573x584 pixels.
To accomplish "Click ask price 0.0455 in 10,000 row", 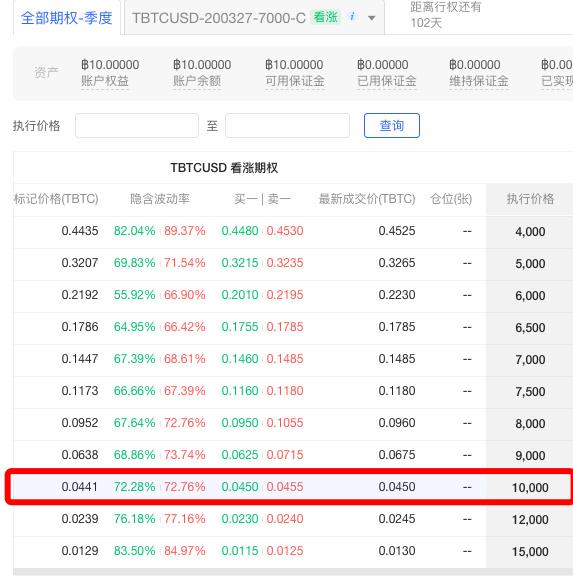I will 285,487.
